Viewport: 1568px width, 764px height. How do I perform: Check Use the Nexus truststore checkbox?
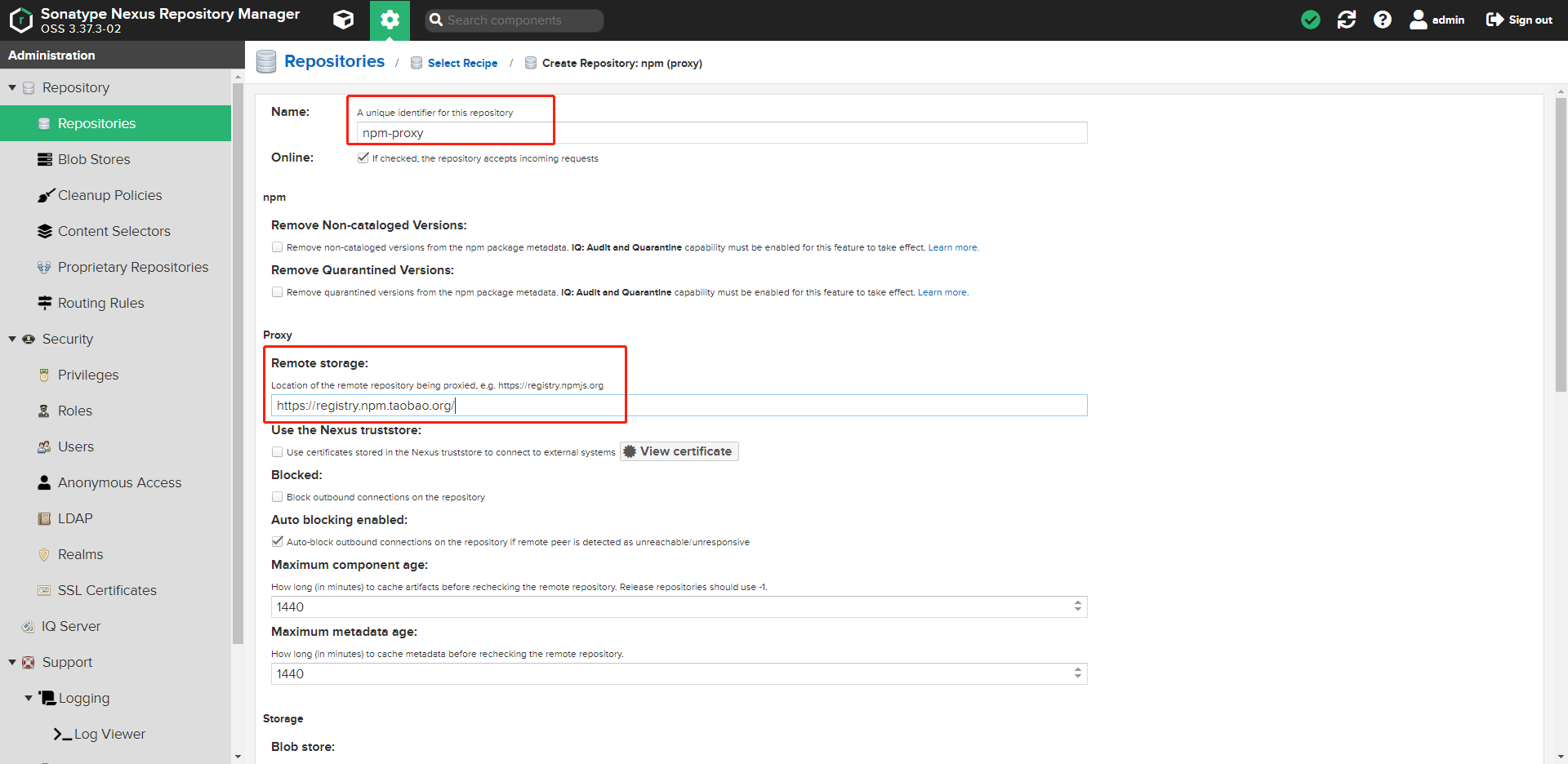pos(278,451)
